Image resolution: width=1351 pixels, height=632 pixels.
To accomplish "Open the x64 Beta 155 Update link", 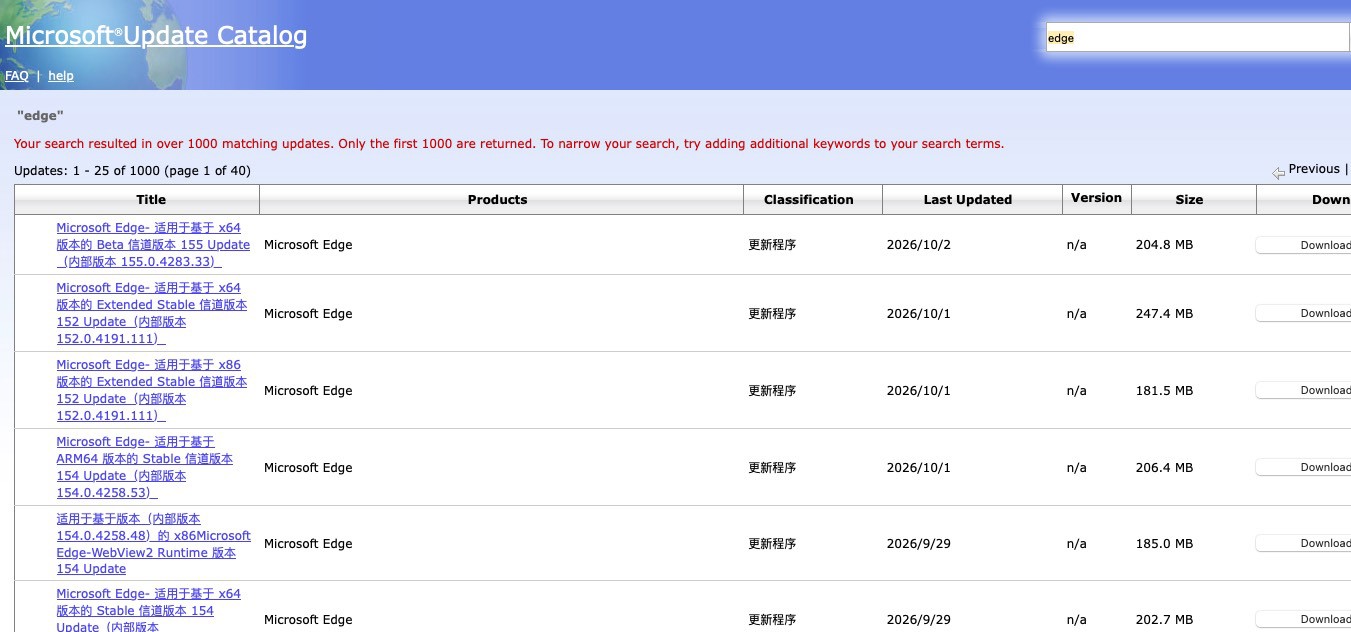I will [x=153, y=245].
